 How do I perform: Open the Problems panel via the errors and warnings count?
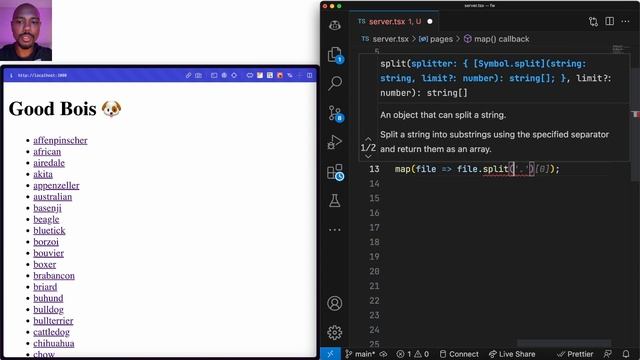413,354
